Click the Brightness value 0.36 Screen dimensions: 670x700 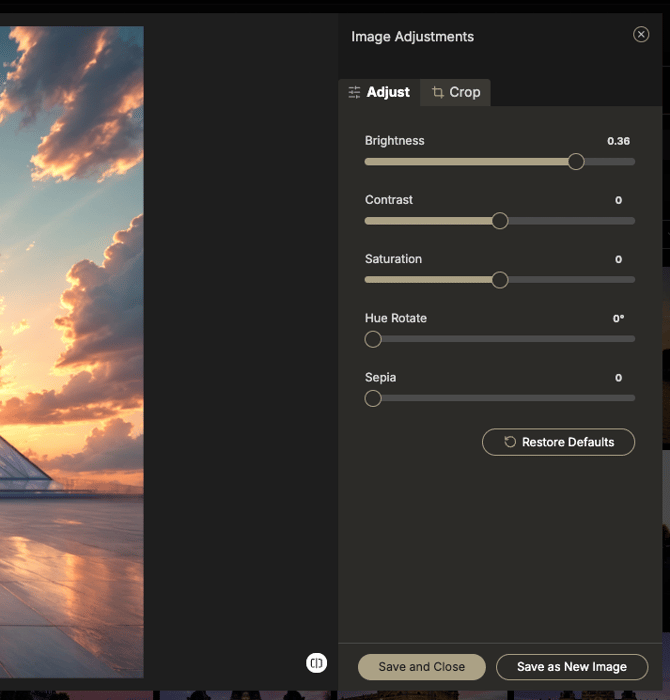click(618, 141)
